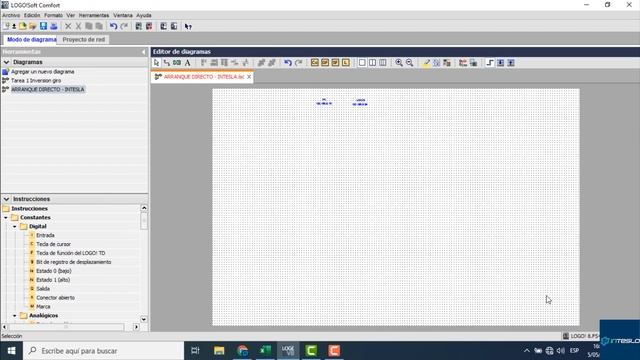Select Estado 0 (bajo) instruction
The width and height of the screenshot is (640, 360).
(53, 271)
